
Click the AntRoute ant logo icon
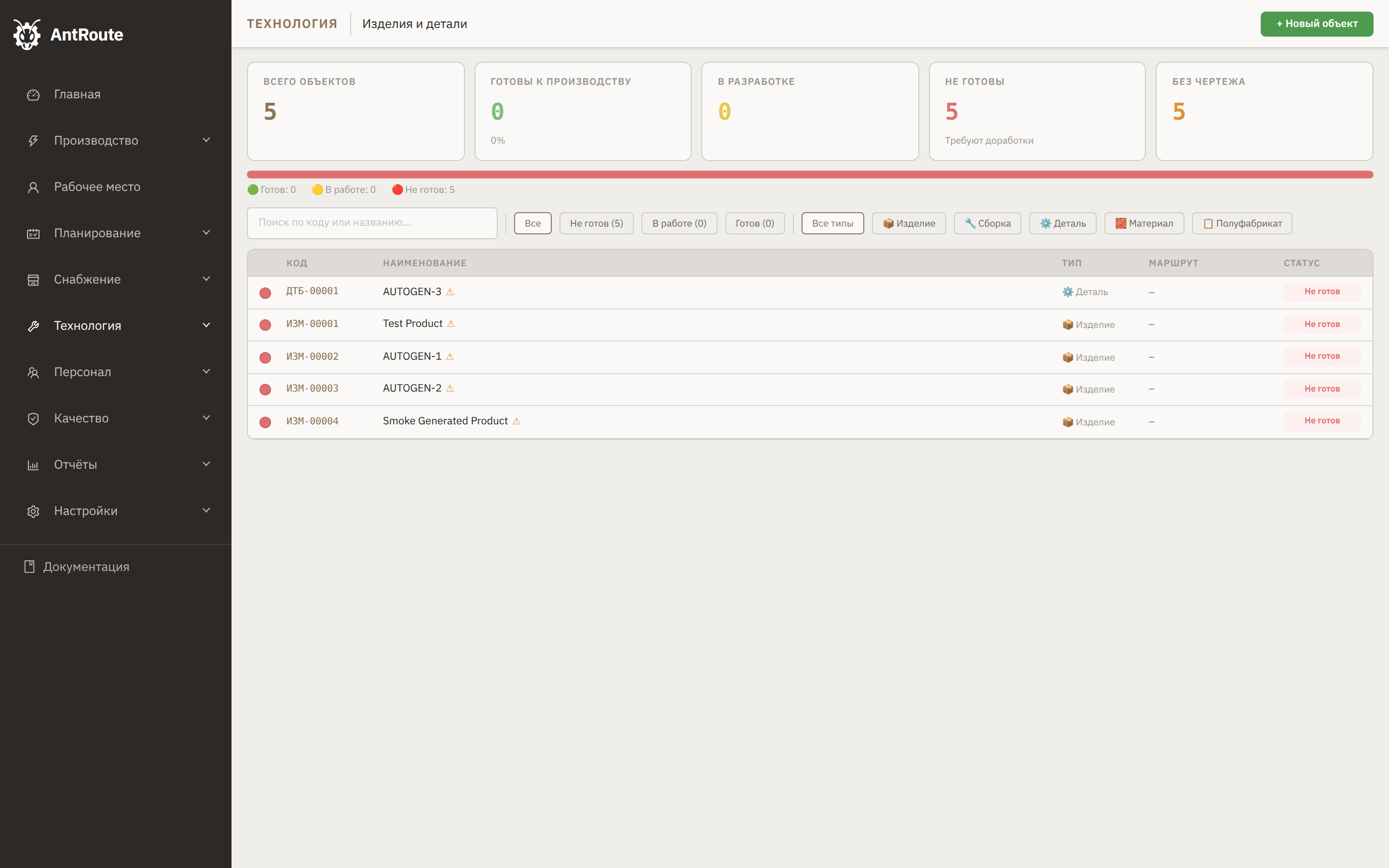pos(27,34)
